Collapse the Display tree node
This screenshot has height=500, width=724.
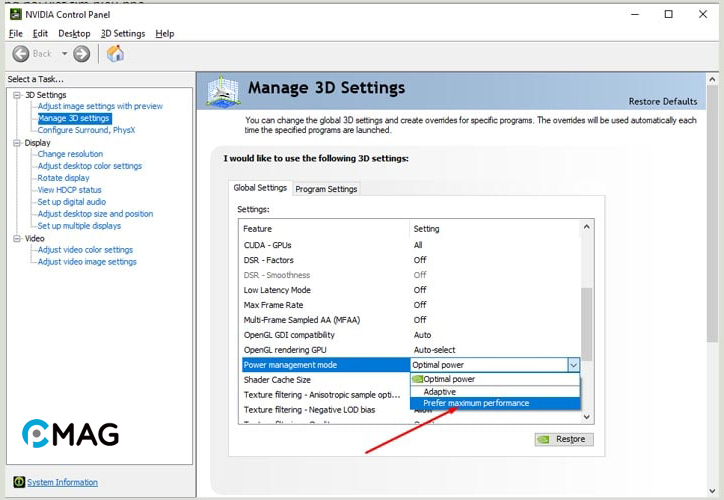pyautogui.click(x=16, y=143)
